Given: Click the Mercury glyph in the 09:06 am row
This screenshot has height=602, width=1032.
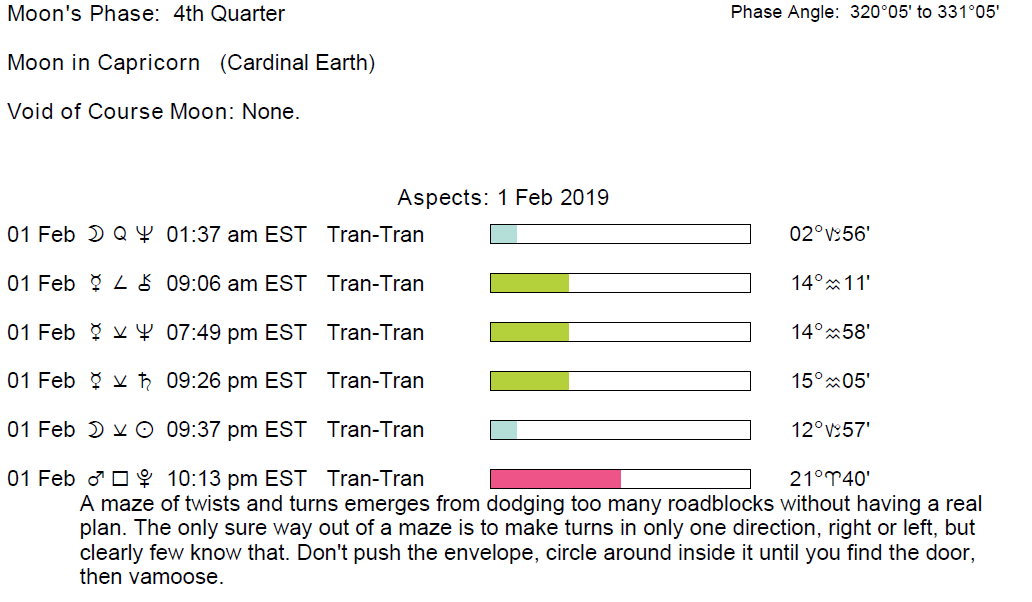Looking at the screenshot, I should pyautogui.click(x=97, y=284).
